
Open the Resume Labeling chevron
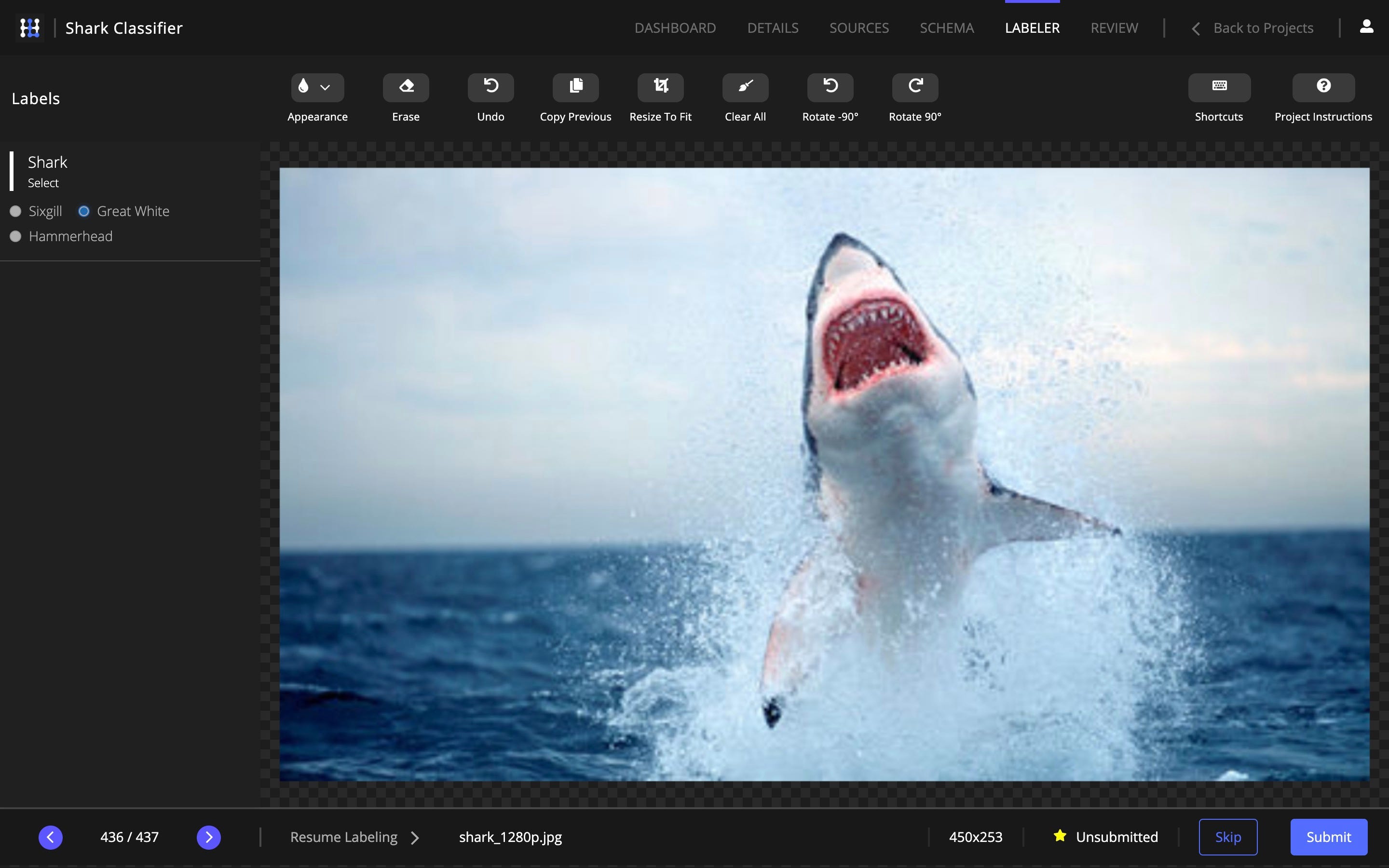pyautogui.click(x=415, y=838)
